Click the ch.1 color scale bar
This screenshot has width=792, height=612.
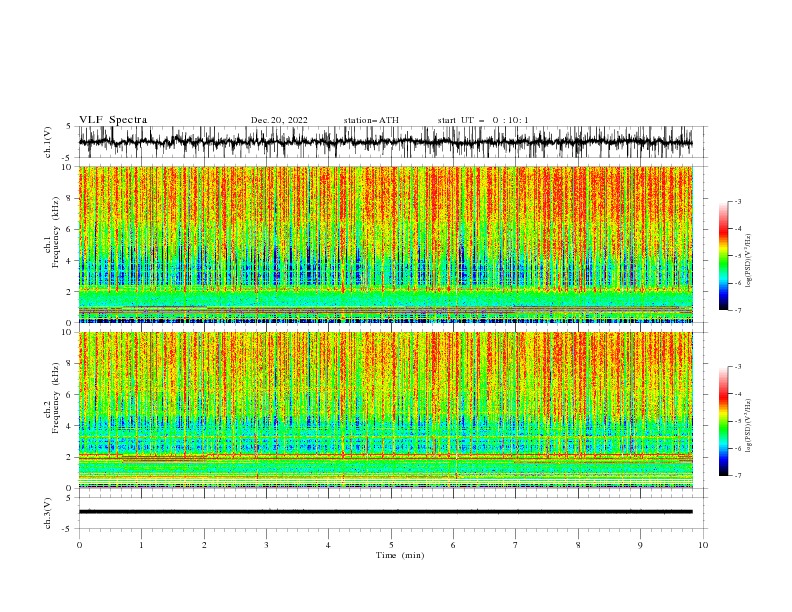pos(723,256)
